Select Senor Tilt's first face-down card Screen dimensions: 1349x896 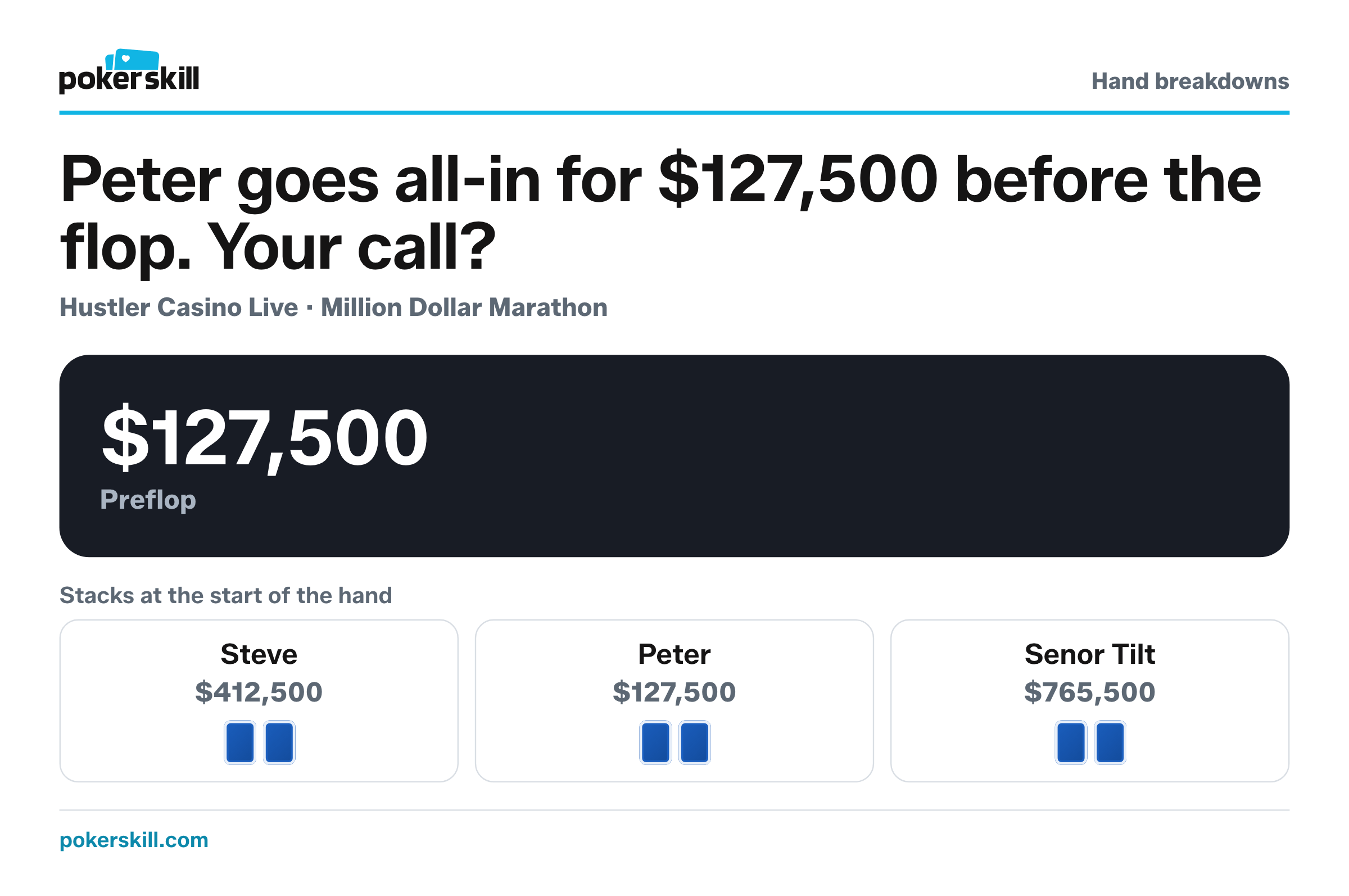point(1071,743)
